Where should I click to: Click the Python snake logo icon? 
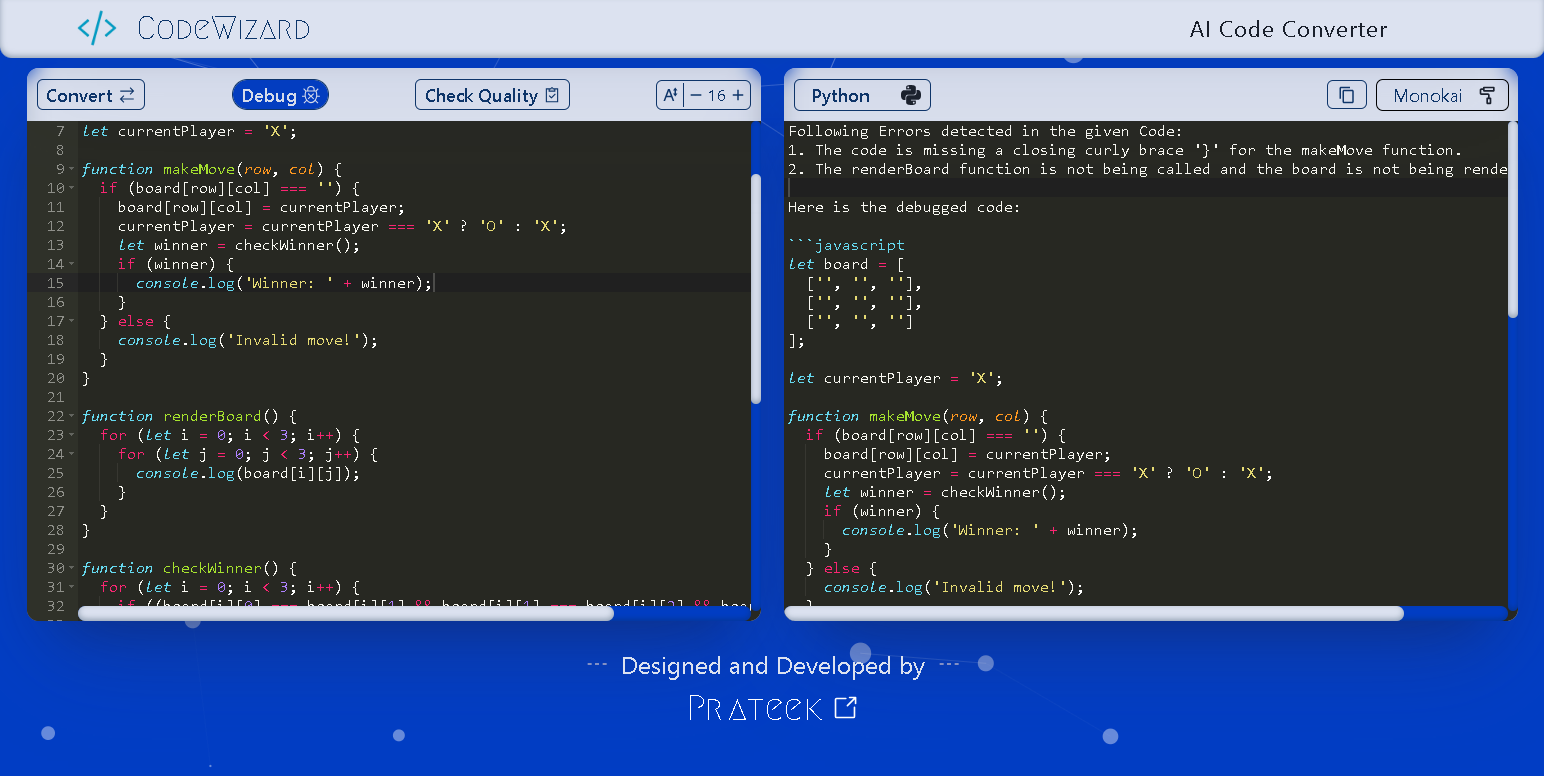pos(910,95)
